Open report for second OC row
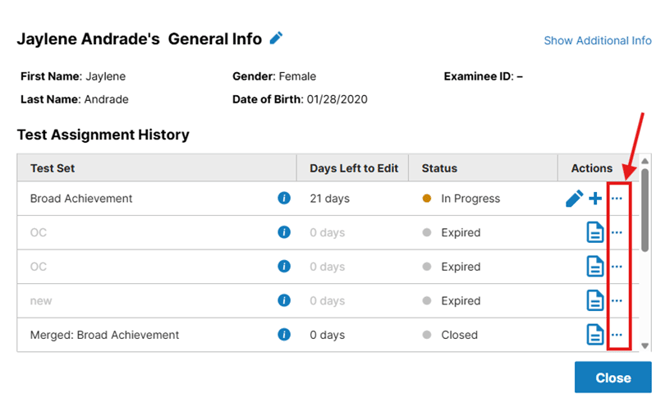Screen dimensions: 670x407 [595, 267]
